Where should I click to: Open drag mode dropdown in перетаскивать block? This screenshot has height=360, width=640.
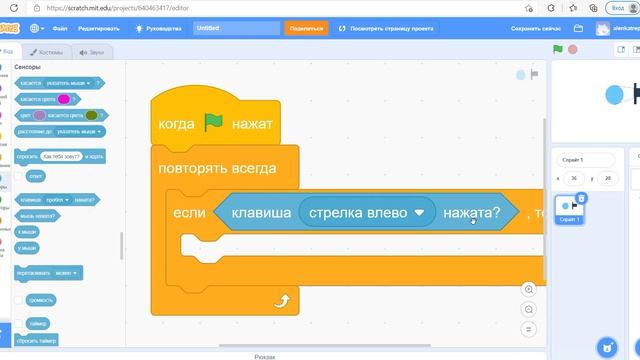pyautogui.click(x=66, y=273)
